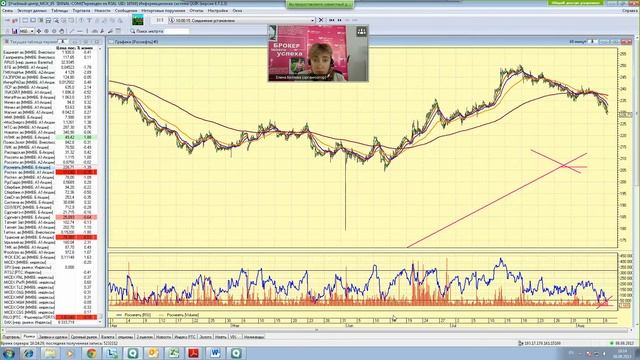Viewport: 640px width, 360px height.
Task: Select the crosshair cursor tool
Action: [x=39, y=31]
